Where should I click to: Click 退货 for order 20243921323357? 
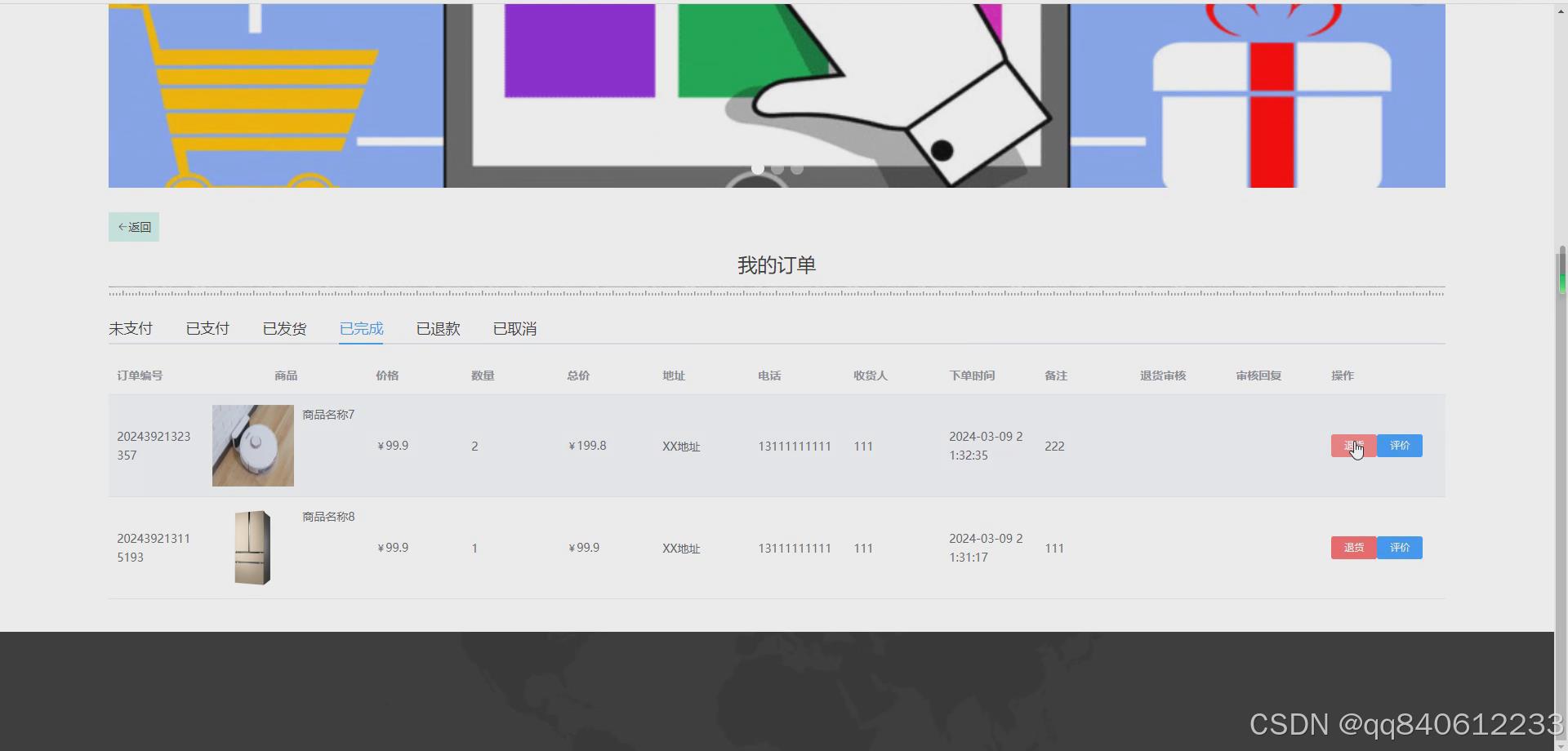[1353, 446]
